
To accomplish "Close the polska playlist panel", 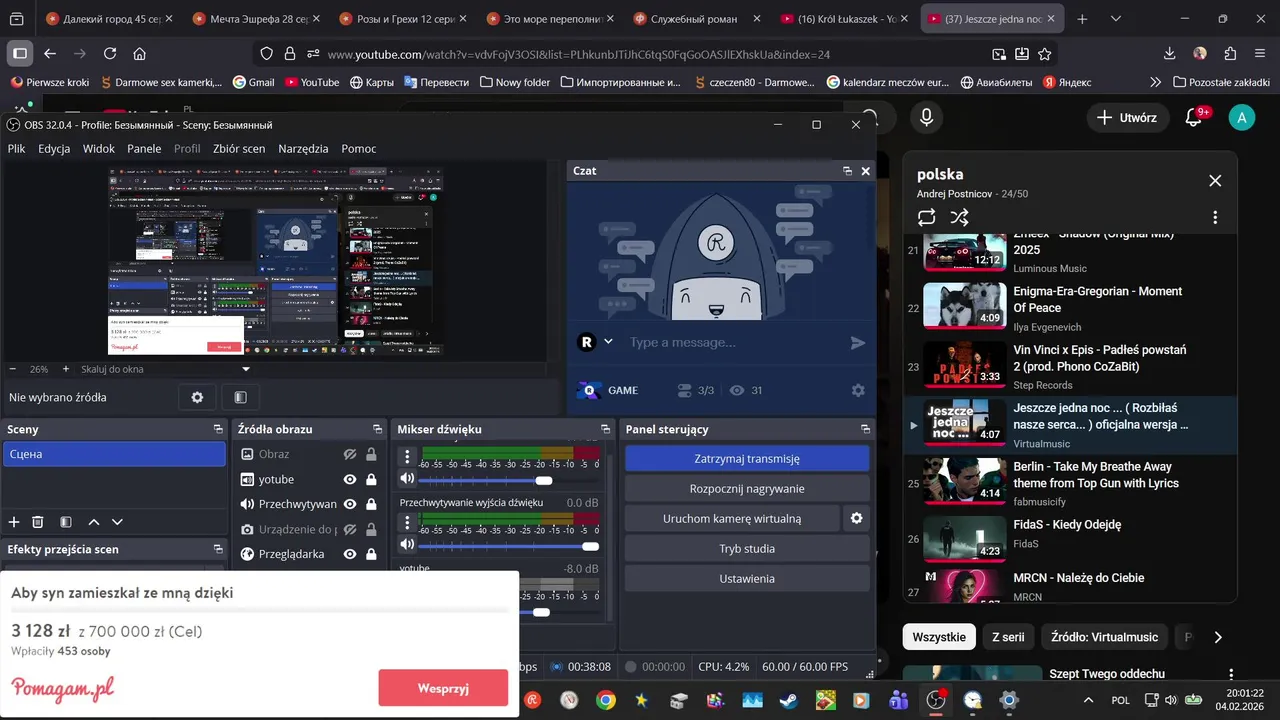I will [x=1215, y=181].
